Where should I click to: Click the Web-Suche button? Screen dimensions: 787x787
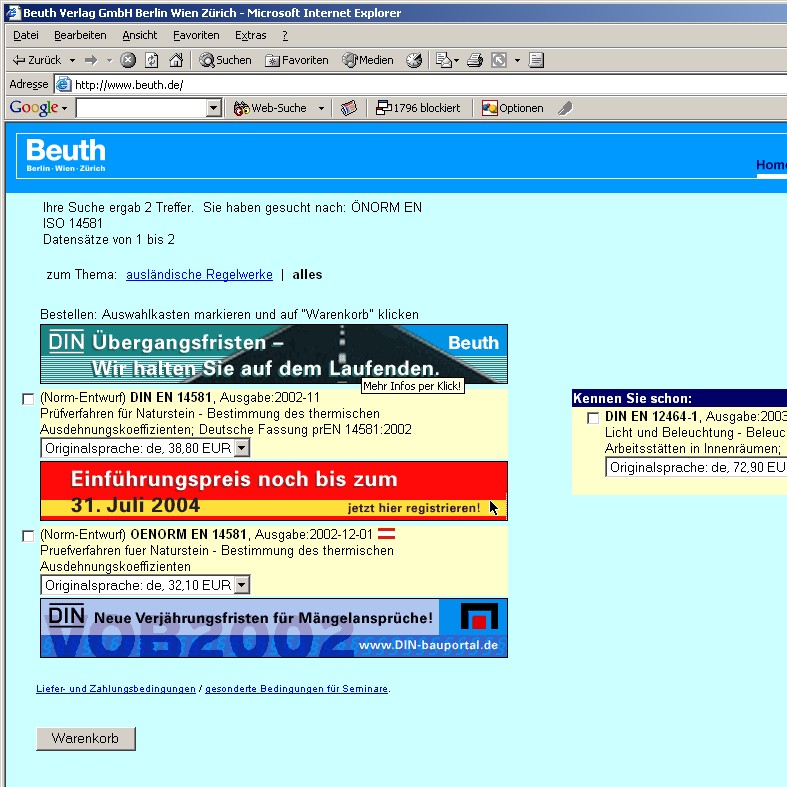coord(270,108)
